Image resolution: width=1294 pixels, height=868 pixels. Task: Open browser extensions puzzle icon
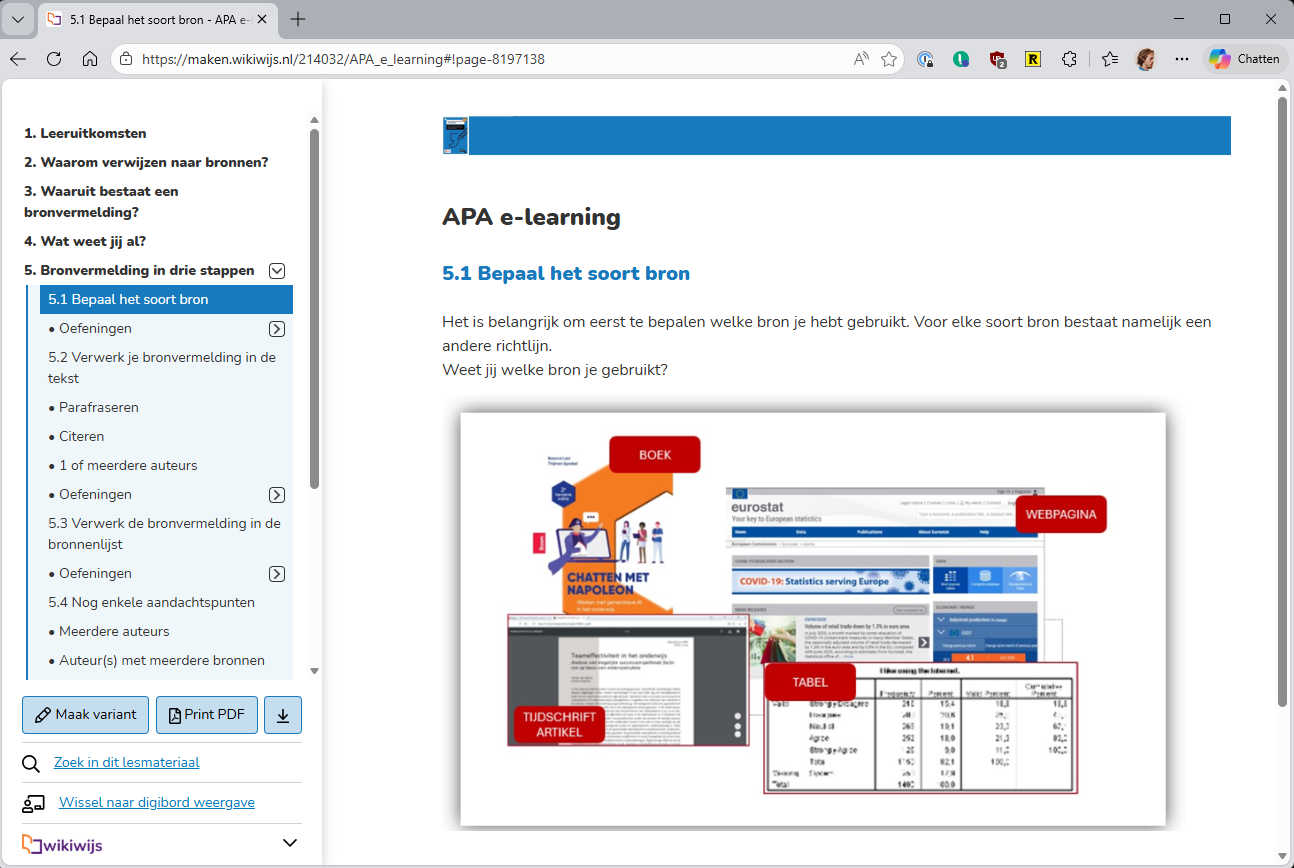click(1069, 59)
